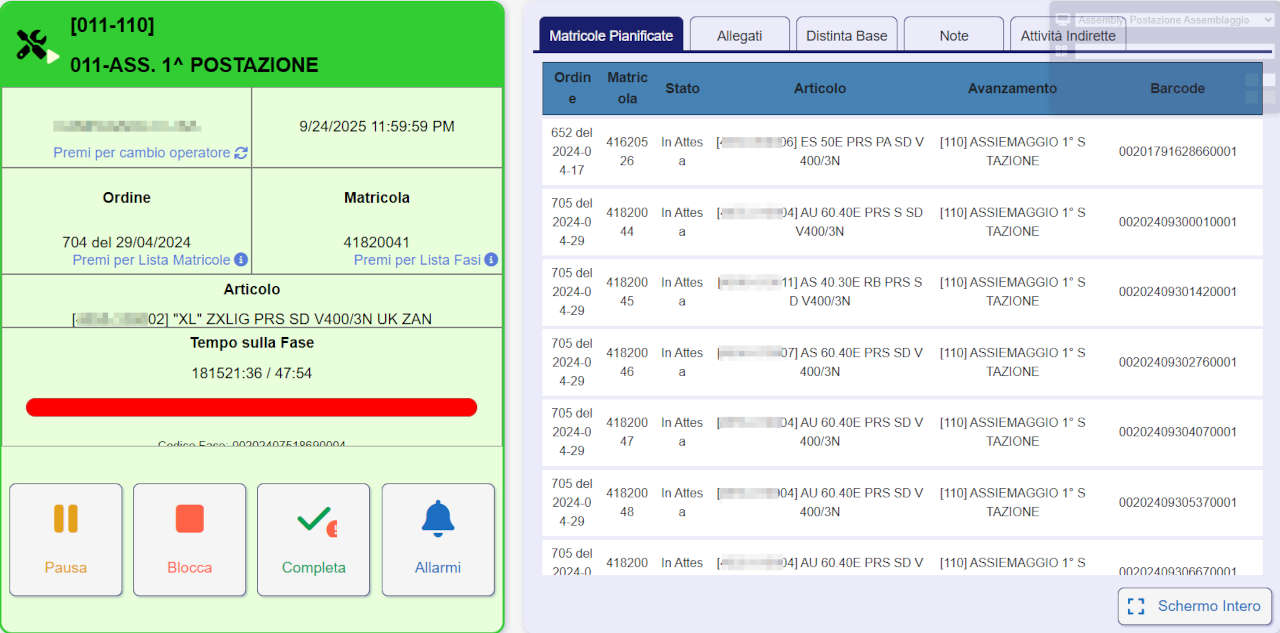Screen dimensions: 1280x633
Task: Click the yellow Pausa pause icon
Action: [x=66, y=518]
